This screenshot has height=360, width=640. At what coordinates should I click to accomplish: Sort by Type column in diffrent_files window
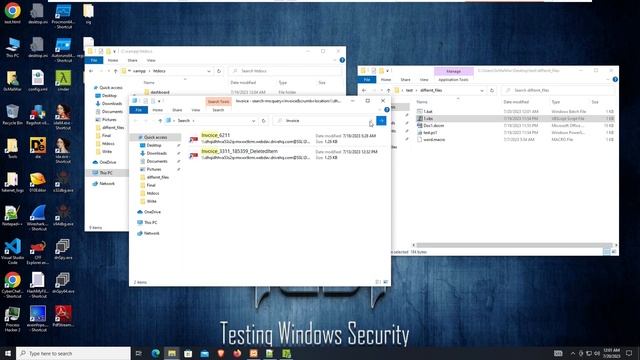(x=556, y=102)
